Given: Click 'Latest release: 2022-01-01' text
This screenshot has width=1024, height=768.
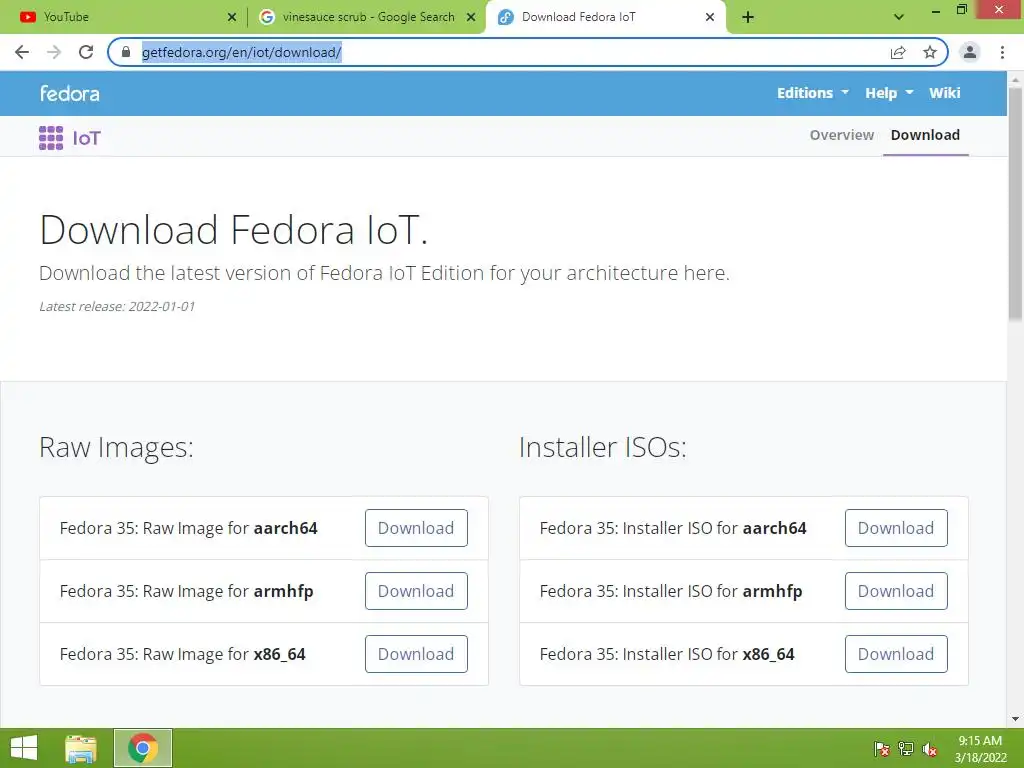Looking at the screenshot, I should click(x=117, y=306).
